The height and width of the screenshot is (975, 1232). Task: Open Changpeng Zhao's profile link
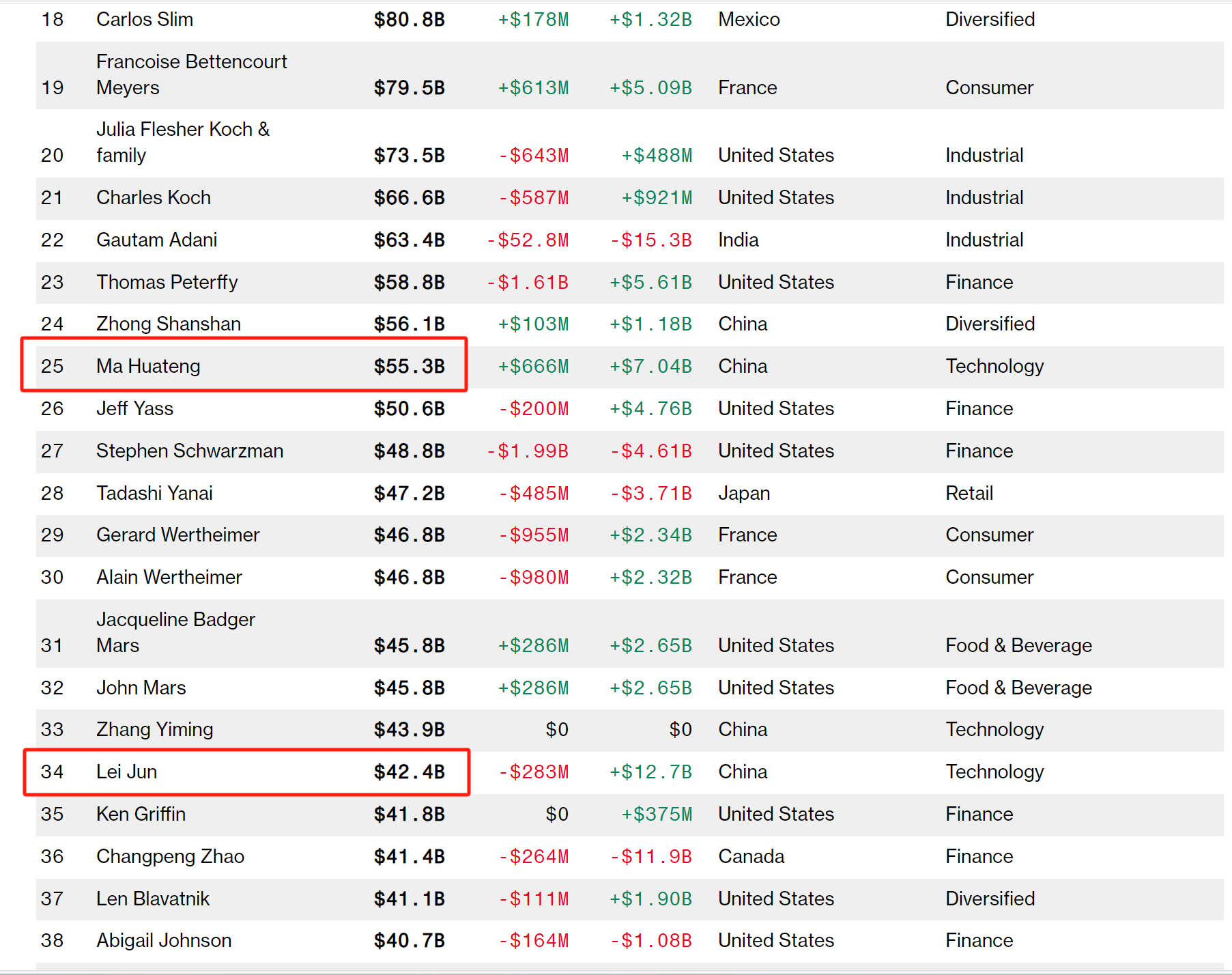[x=170, y=857]
